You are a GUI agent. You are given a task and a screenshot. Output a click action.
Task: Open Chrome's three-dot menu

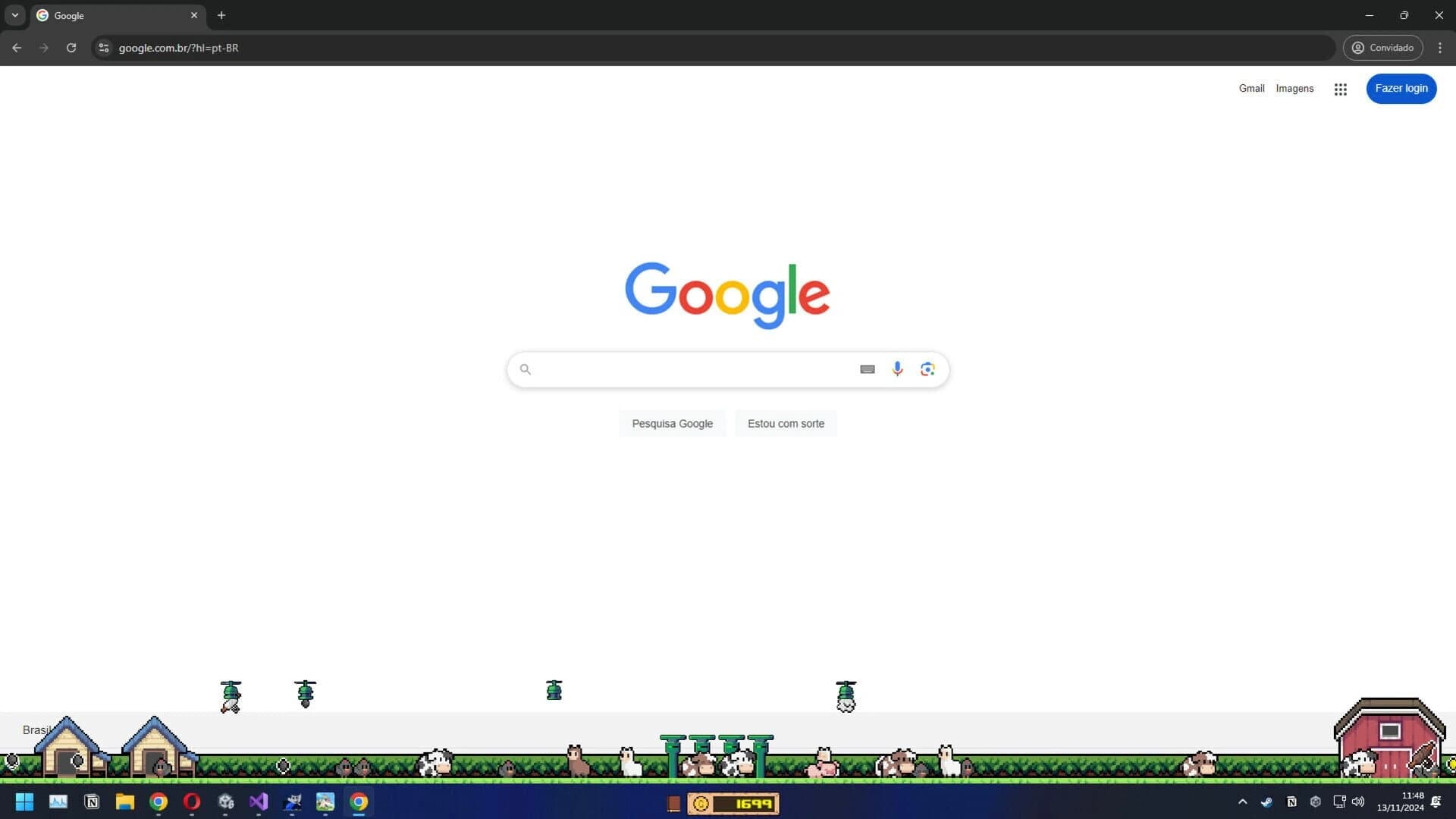pyautogui.click(x=1440, y=47)
